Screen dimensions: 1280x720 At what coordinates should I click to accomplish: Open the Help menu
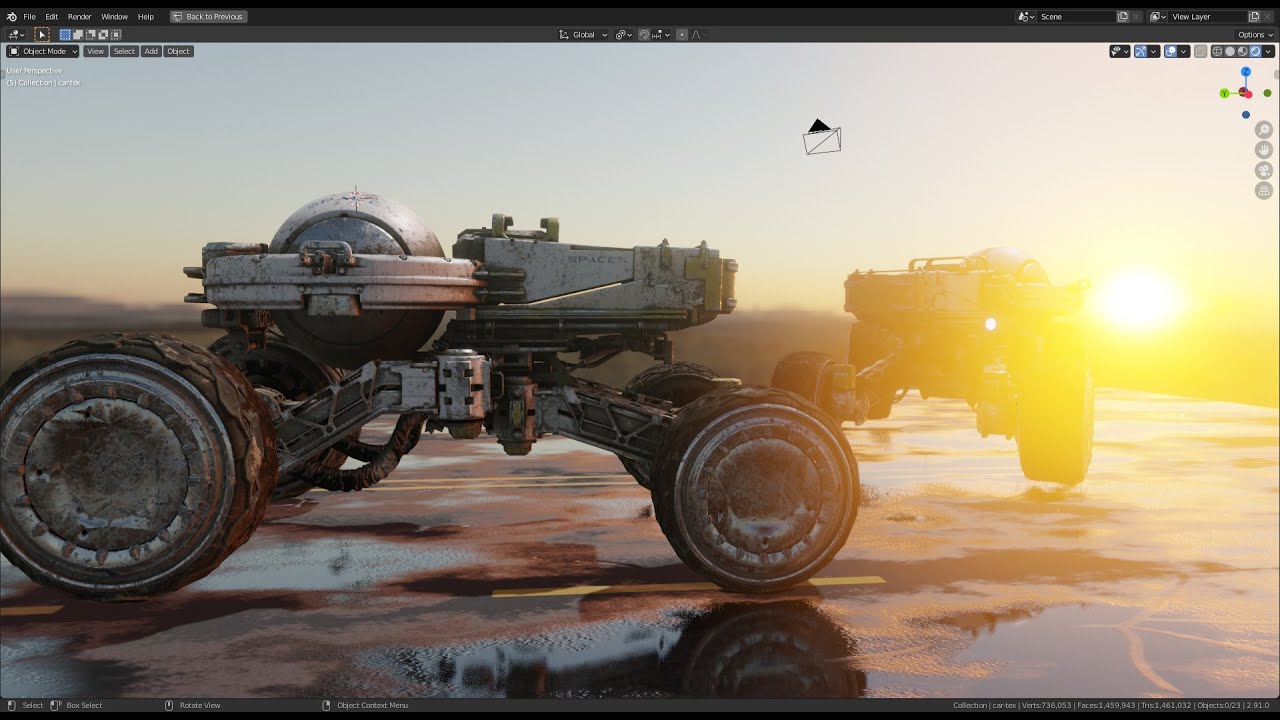pyautogui.click(x=146, y=17)
